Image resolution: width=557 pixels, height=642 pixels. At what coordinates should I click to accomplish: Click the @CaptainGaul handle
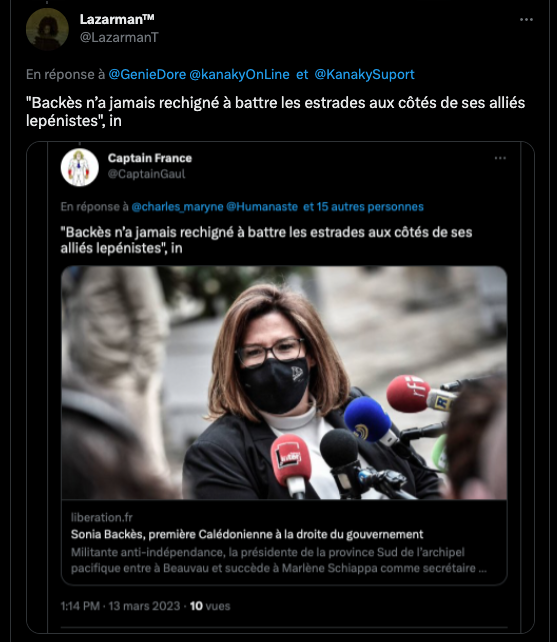click(x=147, y=174)
